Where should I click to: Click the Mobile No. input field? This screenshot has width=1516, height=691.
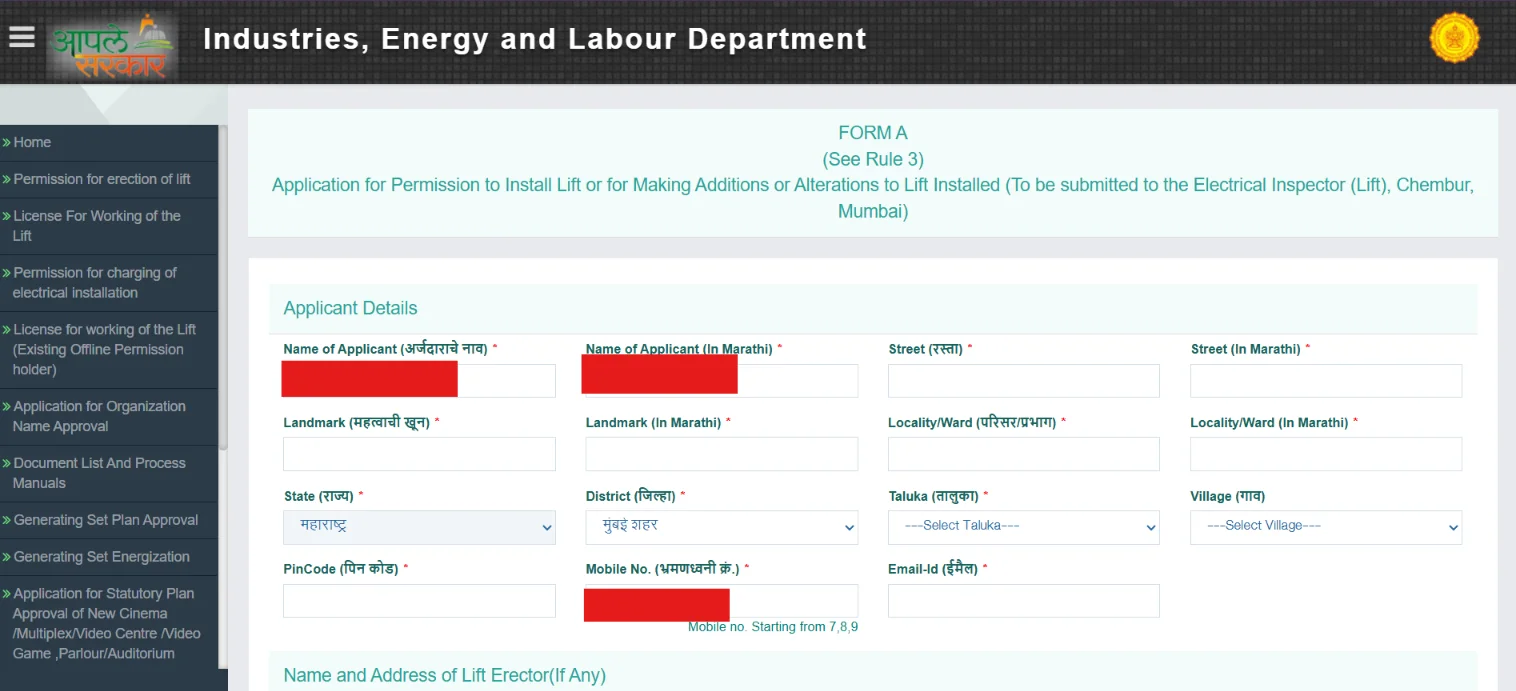722,601
